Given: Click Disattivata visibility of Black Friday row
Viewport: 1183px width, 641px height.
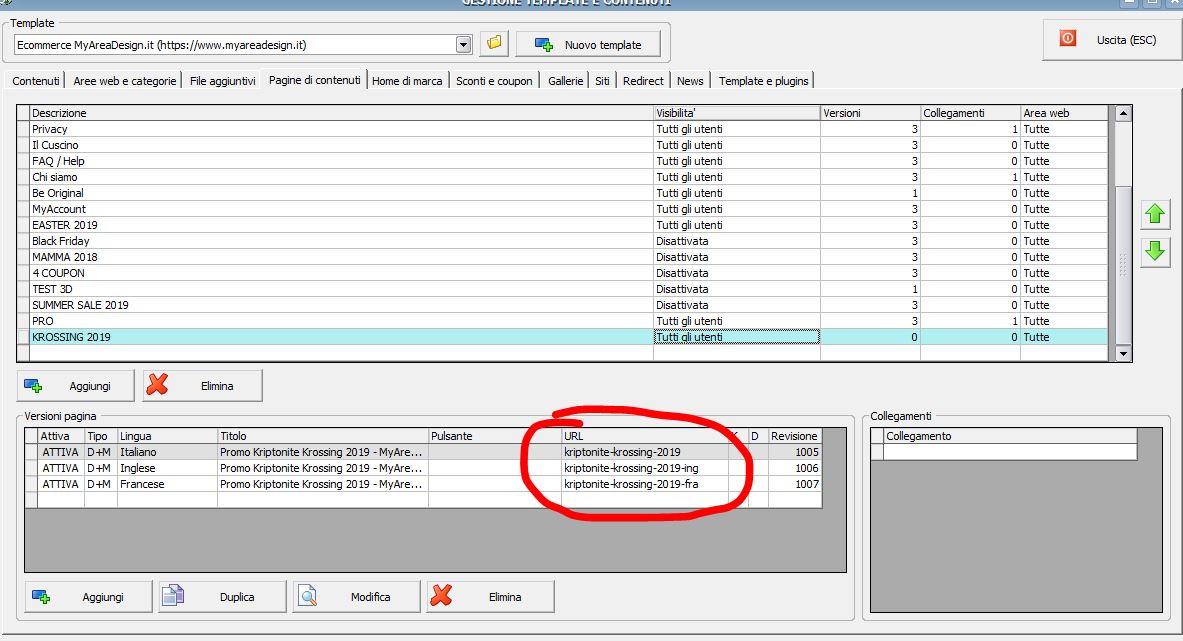Looking at the screenshot, I should [x=736, y=241].
